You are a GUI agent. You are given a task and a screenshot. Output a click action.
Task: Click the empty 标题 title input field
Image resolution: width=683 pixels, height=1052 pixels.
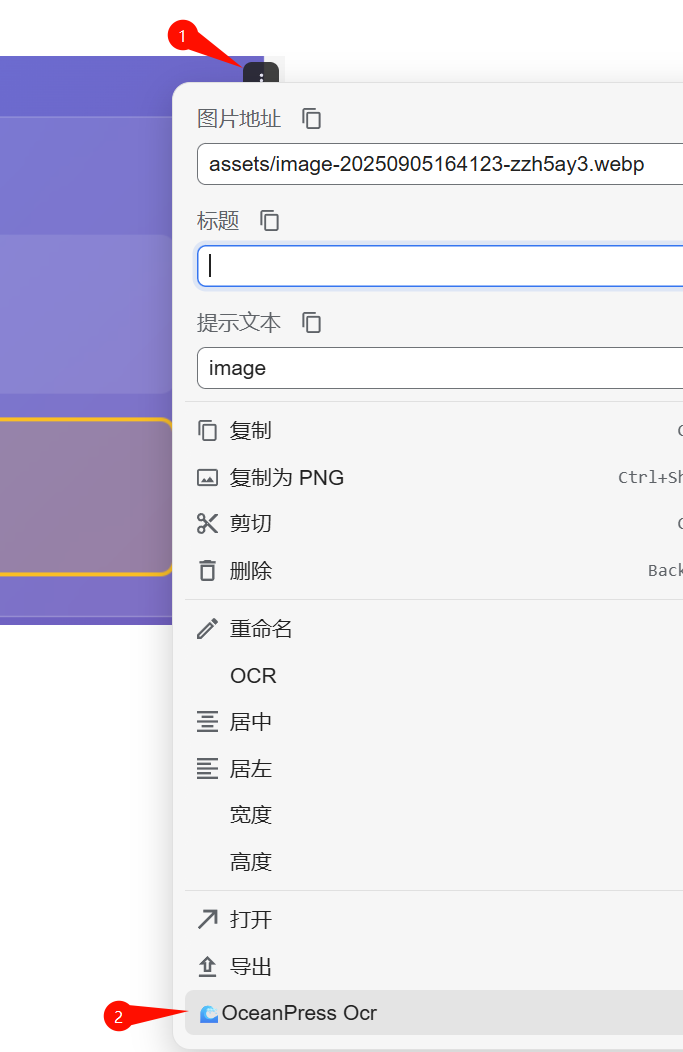click(430, 265)
